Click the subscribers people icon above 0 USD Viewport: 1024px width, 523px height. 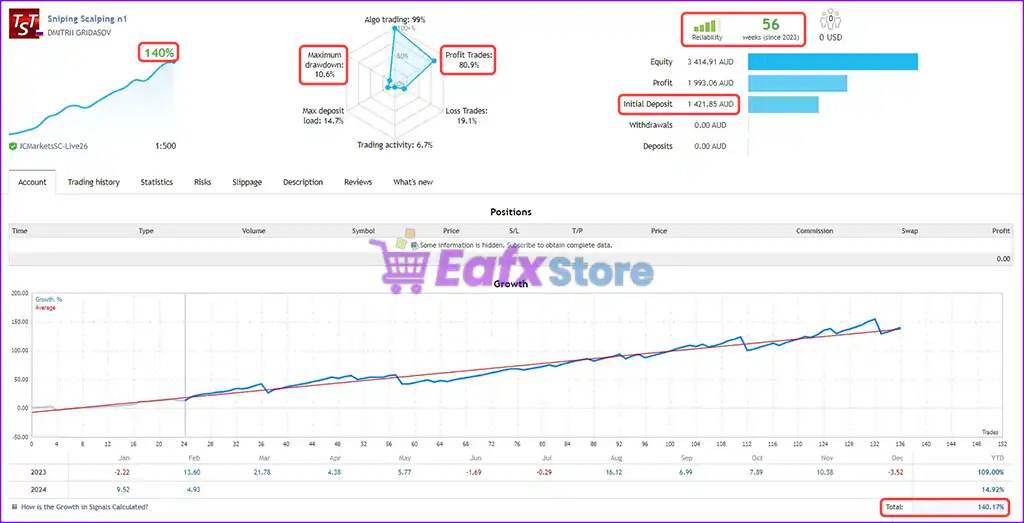point(830,20)
